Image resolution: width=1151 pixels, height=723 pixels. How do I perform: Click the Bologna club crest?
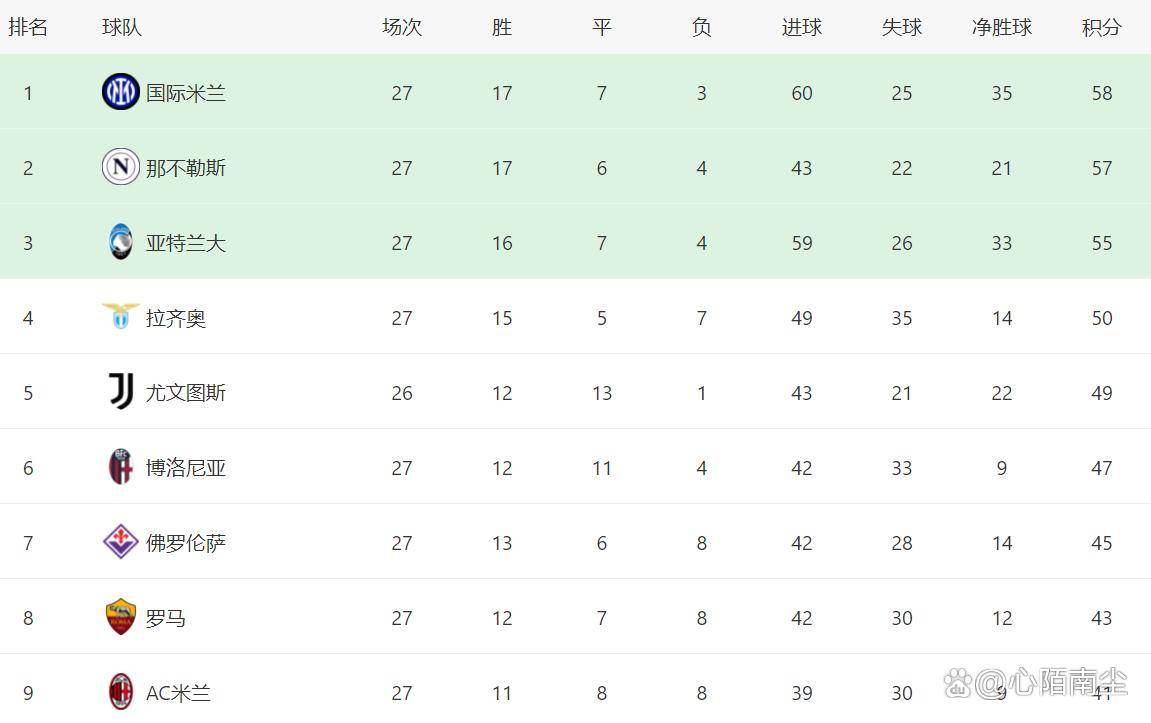click(x=120, y=467)
